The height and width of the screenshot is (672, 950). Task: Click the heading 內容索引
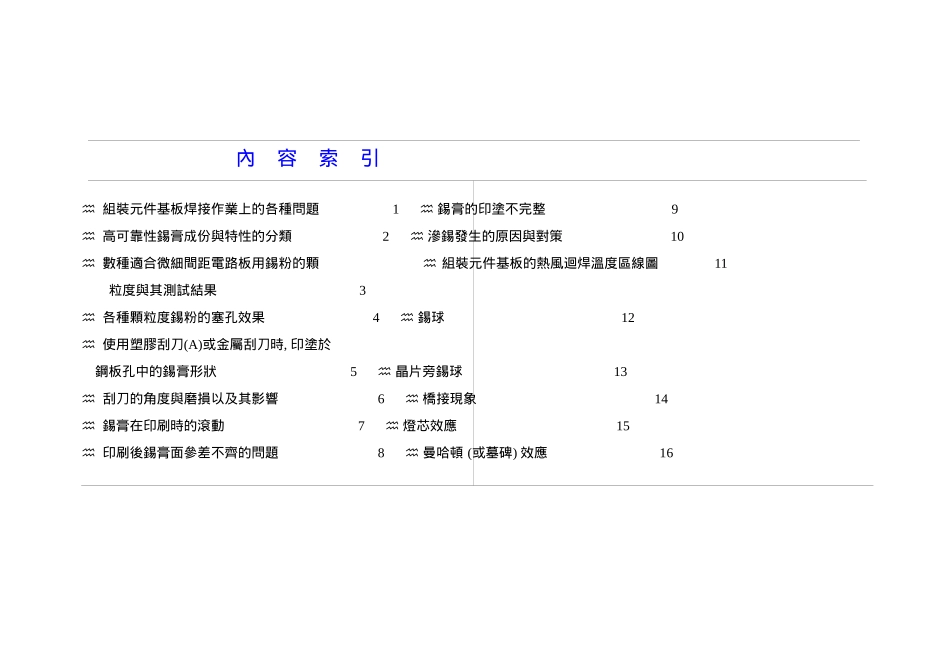[308, 159]
